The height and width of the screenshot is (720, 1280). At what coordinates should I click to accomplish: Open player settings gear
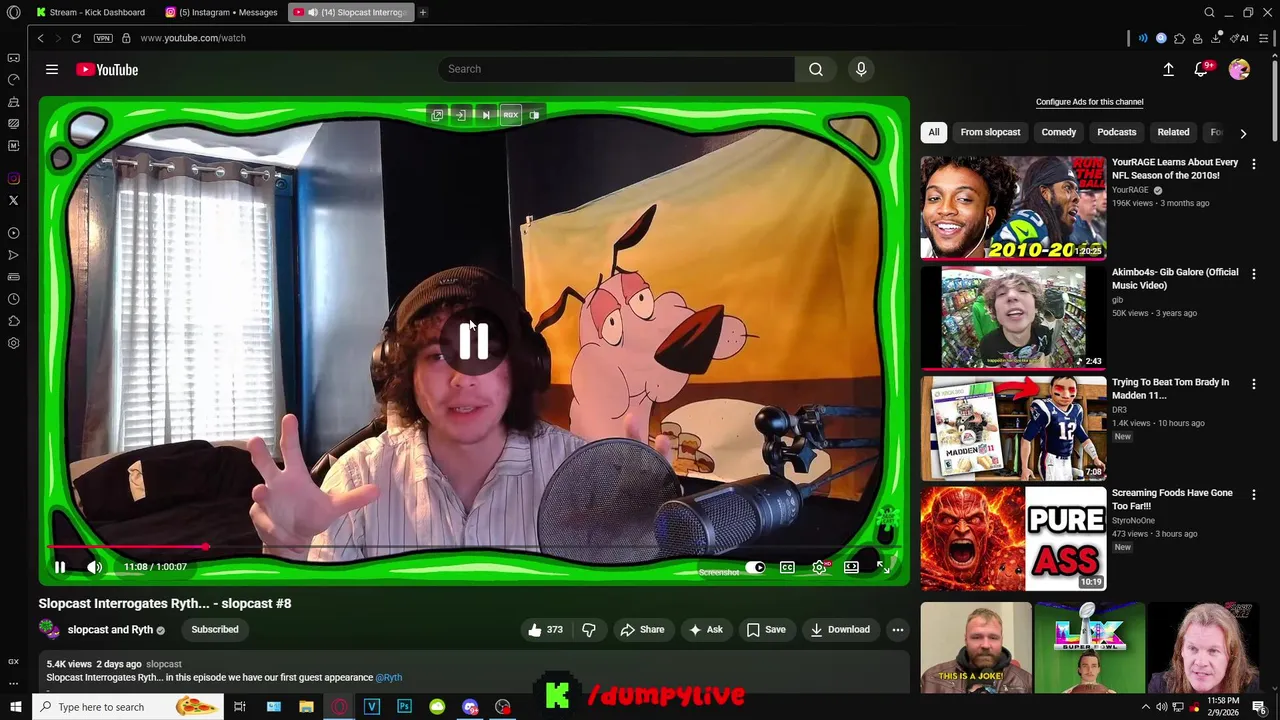819,567
